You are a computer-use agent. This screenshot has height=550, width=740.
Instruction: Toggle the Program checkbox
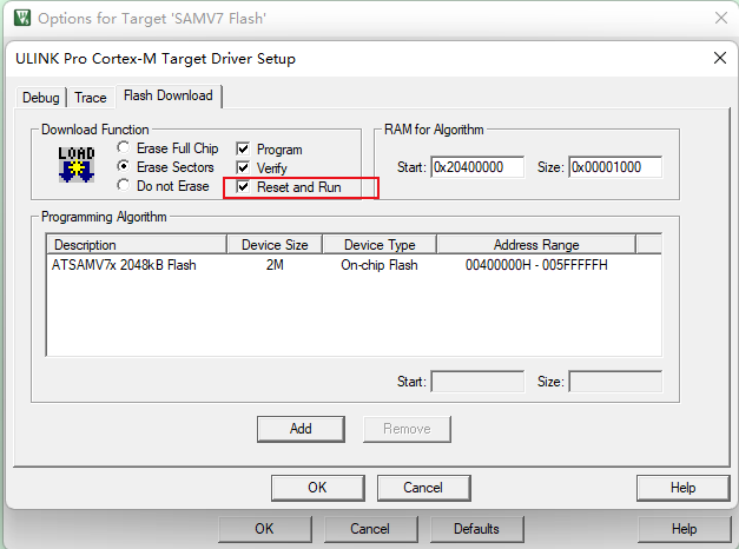[243, 149]
